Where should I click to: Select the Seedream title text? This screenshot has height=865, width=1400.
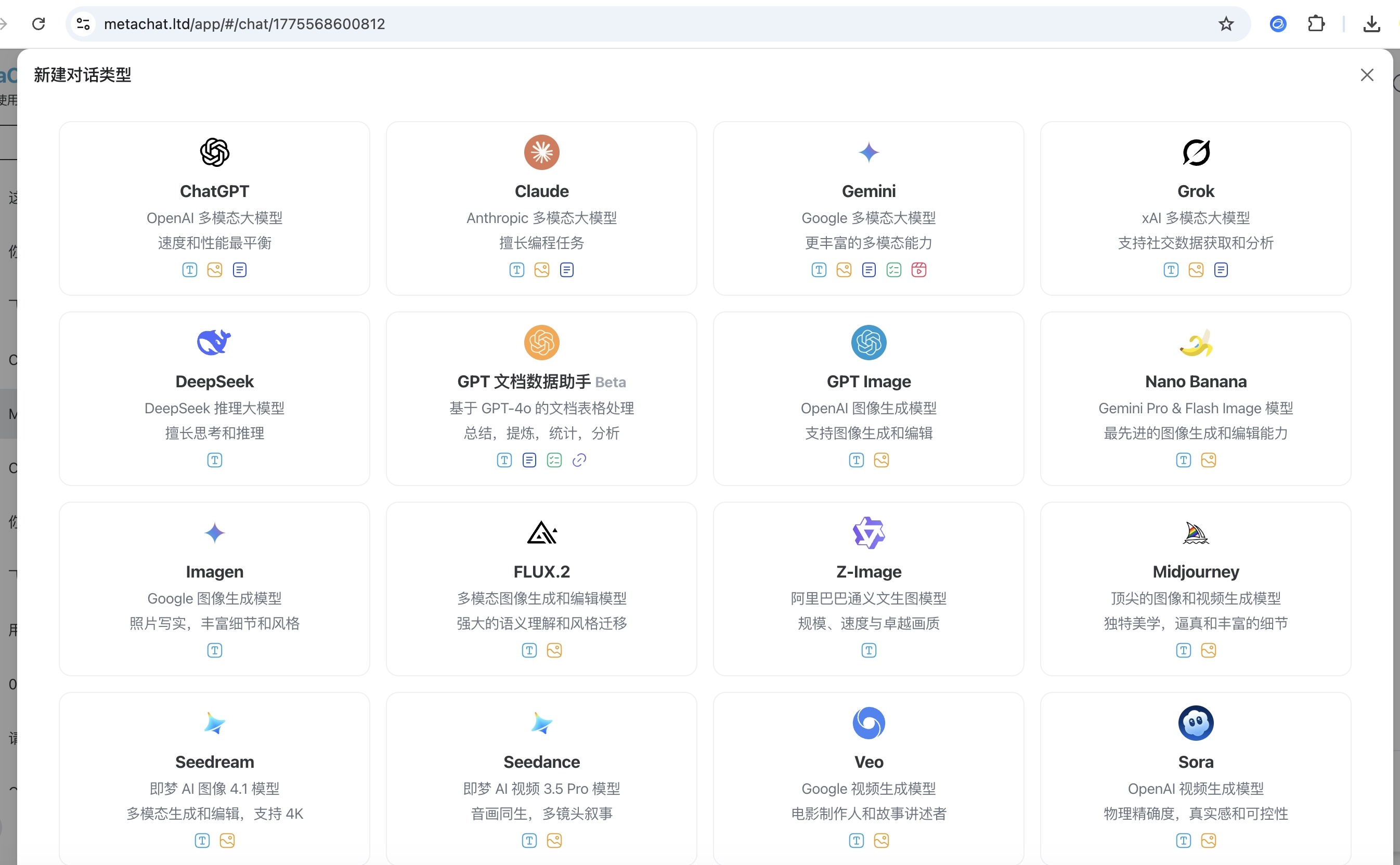[x=215, y=762]
